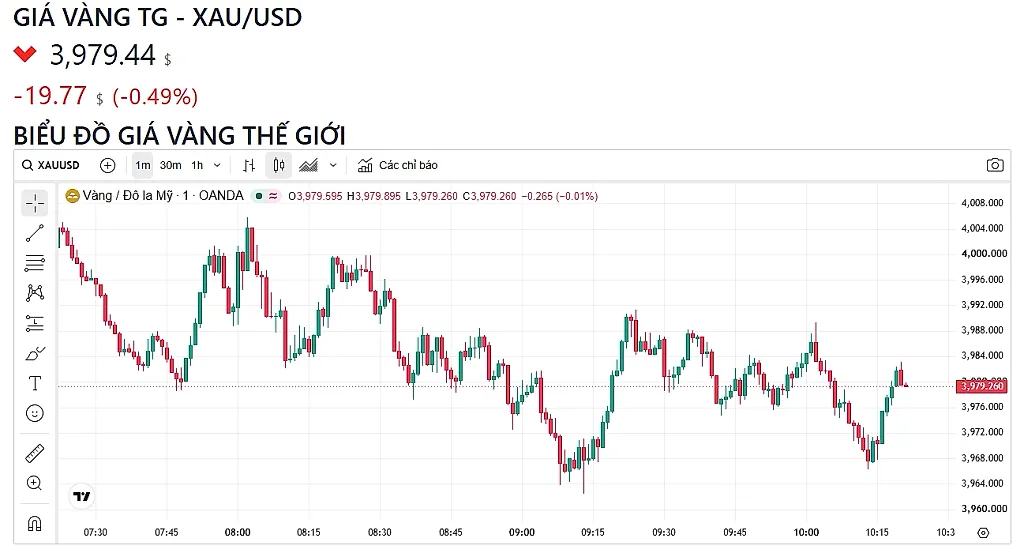
Task: Expand the time interval dropdown arrow
Action: 217,165
